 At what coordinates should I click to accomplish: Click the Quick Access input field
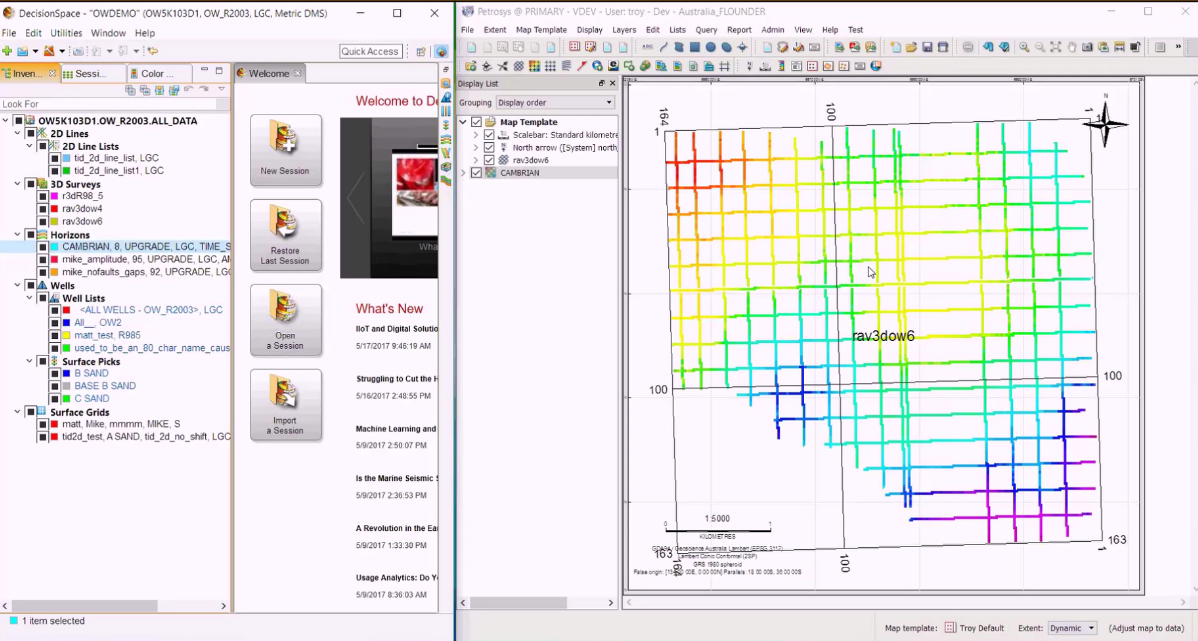[370, 51]
